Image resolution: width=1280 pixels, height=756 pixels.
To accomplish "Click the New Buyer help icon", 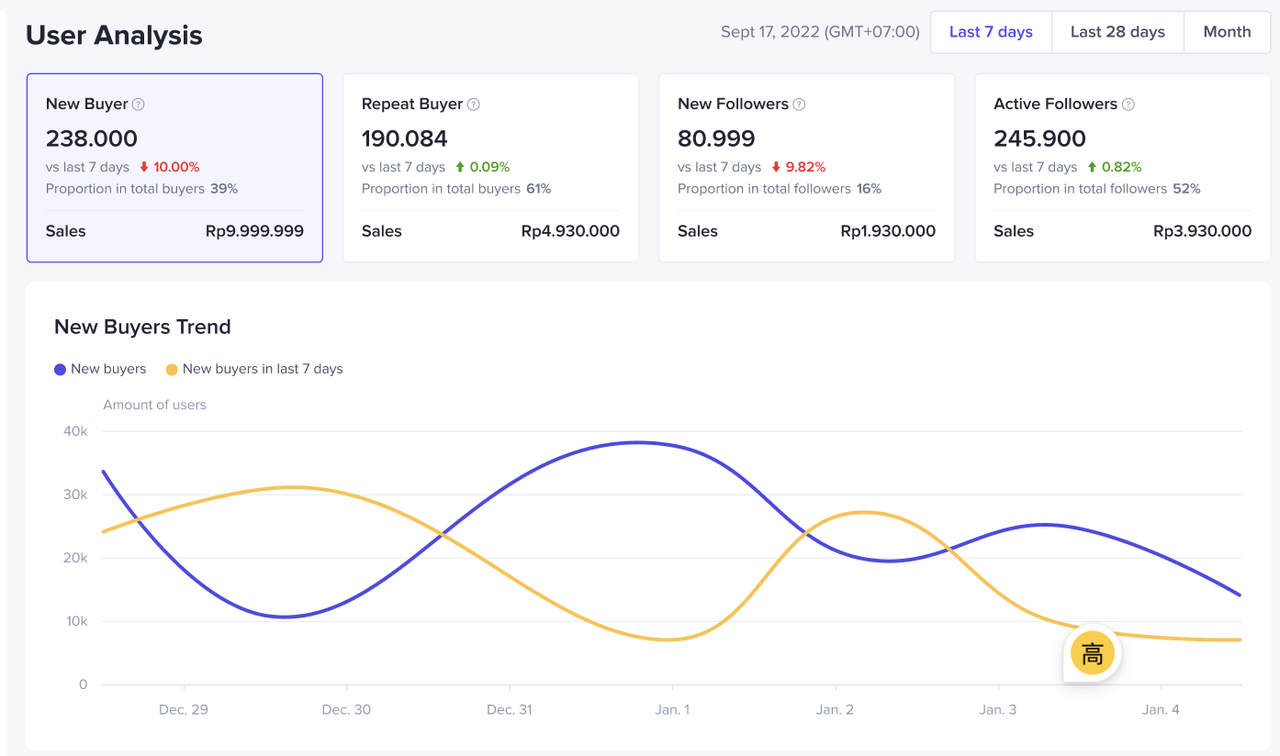I will (x=139, y=104).
